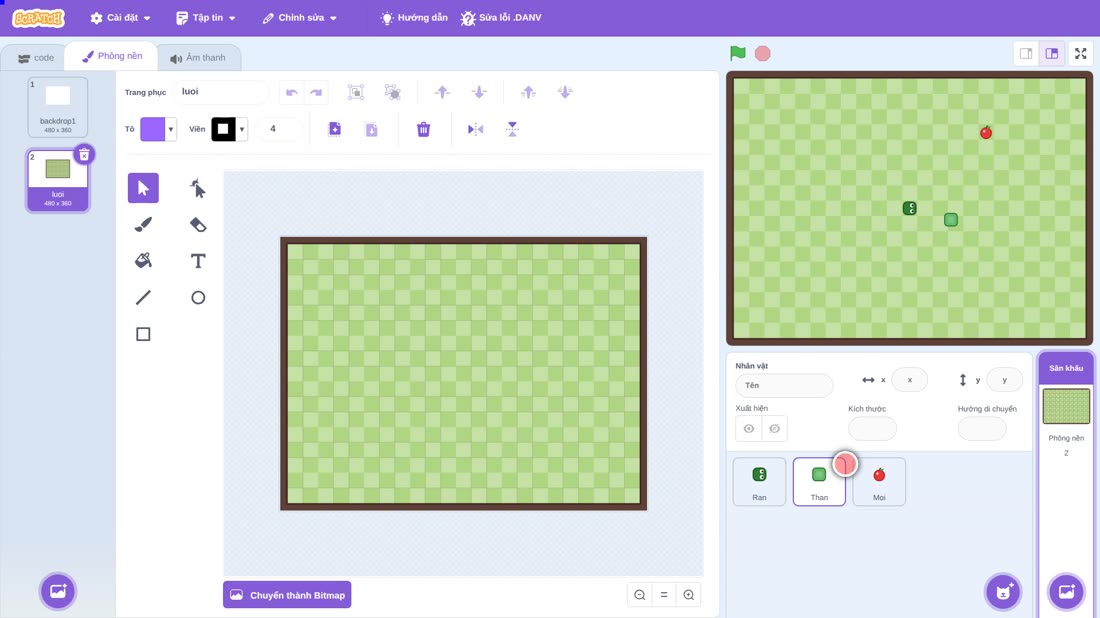Flip the costume horizontally
The width and height of the screenshot is (1100, 618).
tap(475, 129)
